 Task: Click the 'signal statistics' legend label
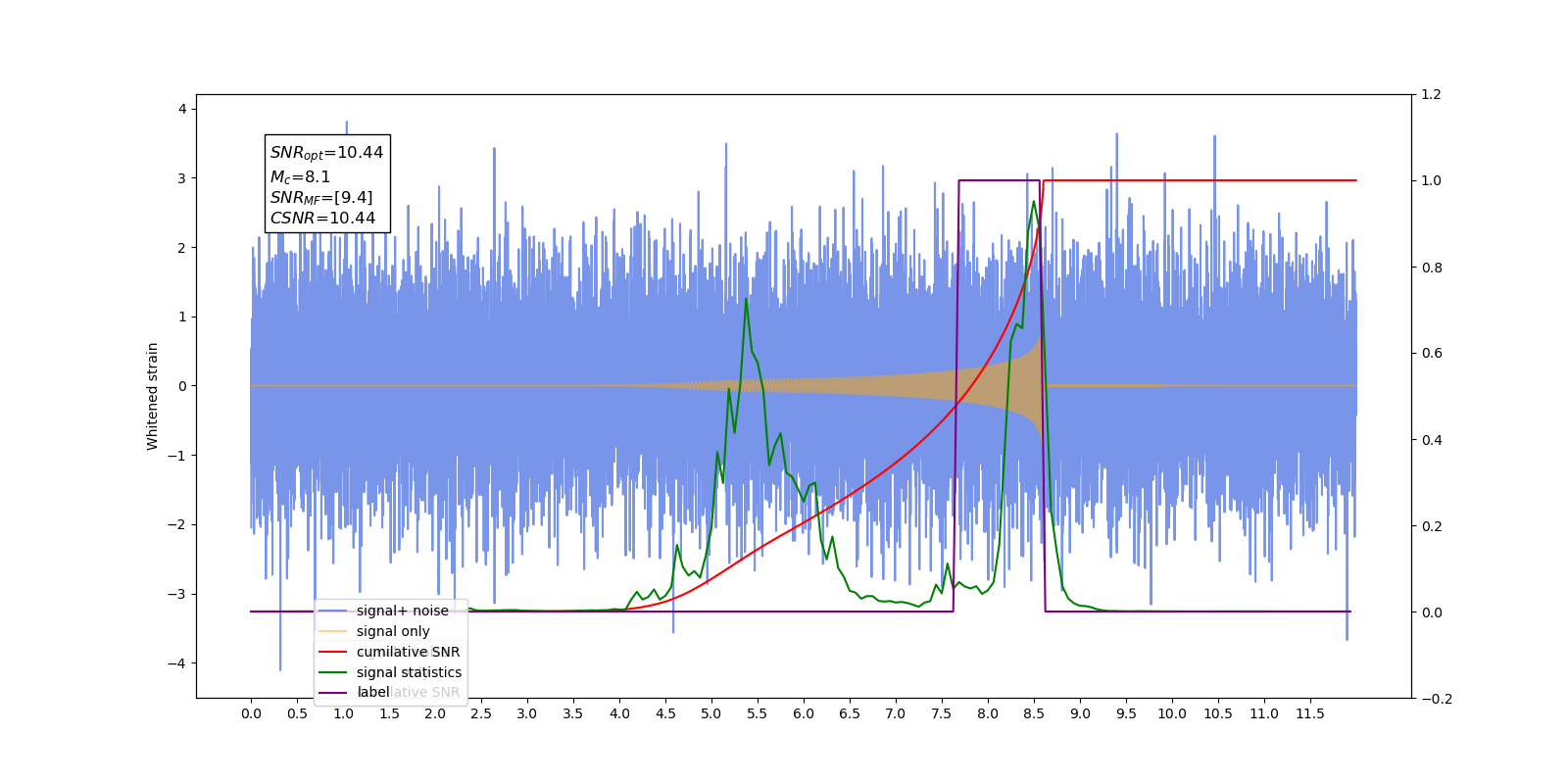pyautogui.click(x=409, y=672)
